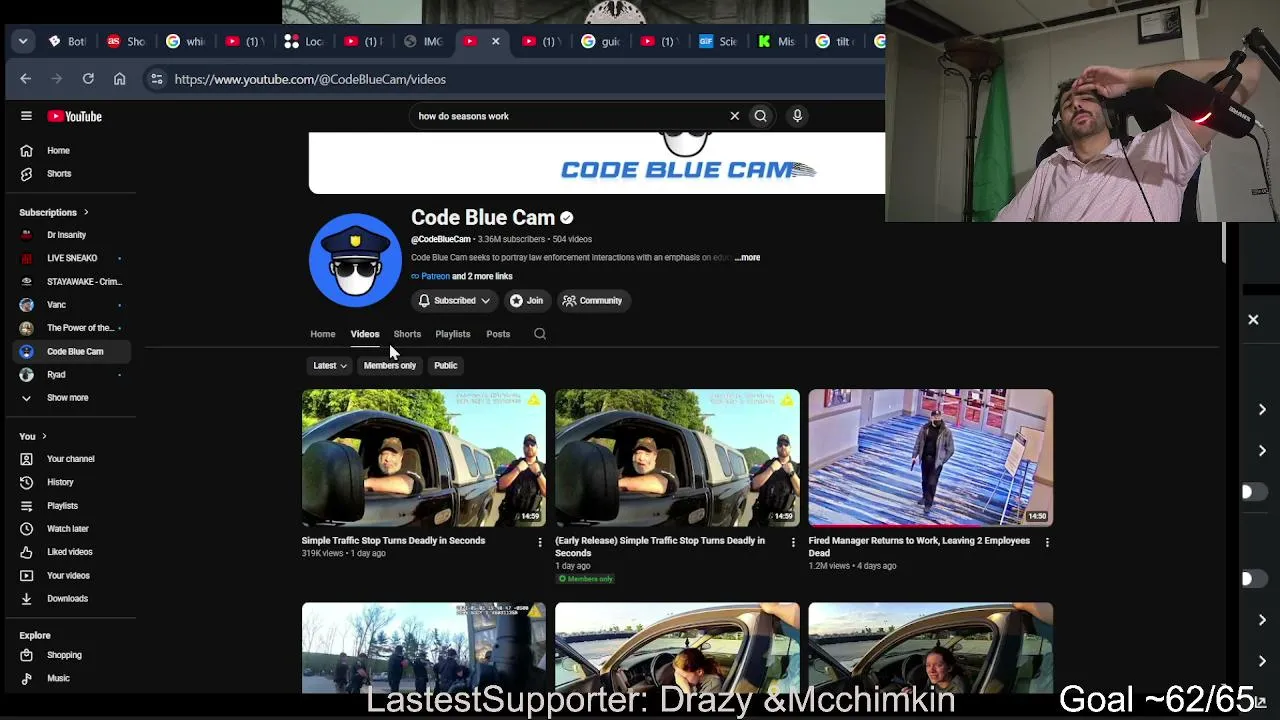
Task: Open the browser tab search dropdown
Action: [23, 41]
